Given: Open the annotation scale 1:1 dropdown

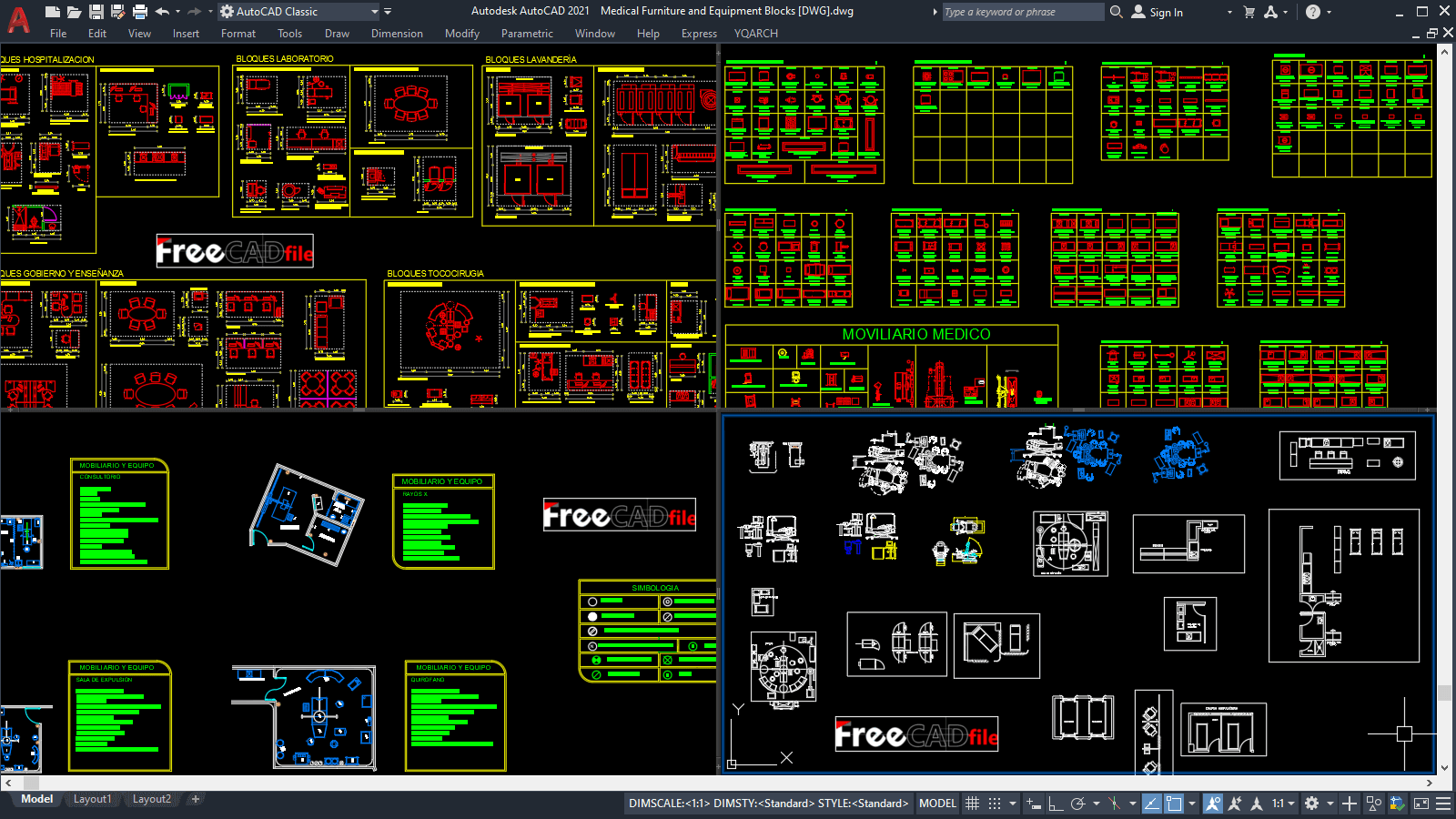Looking at the screenshot, I should pyautogui.click(x=1283, y=804).
